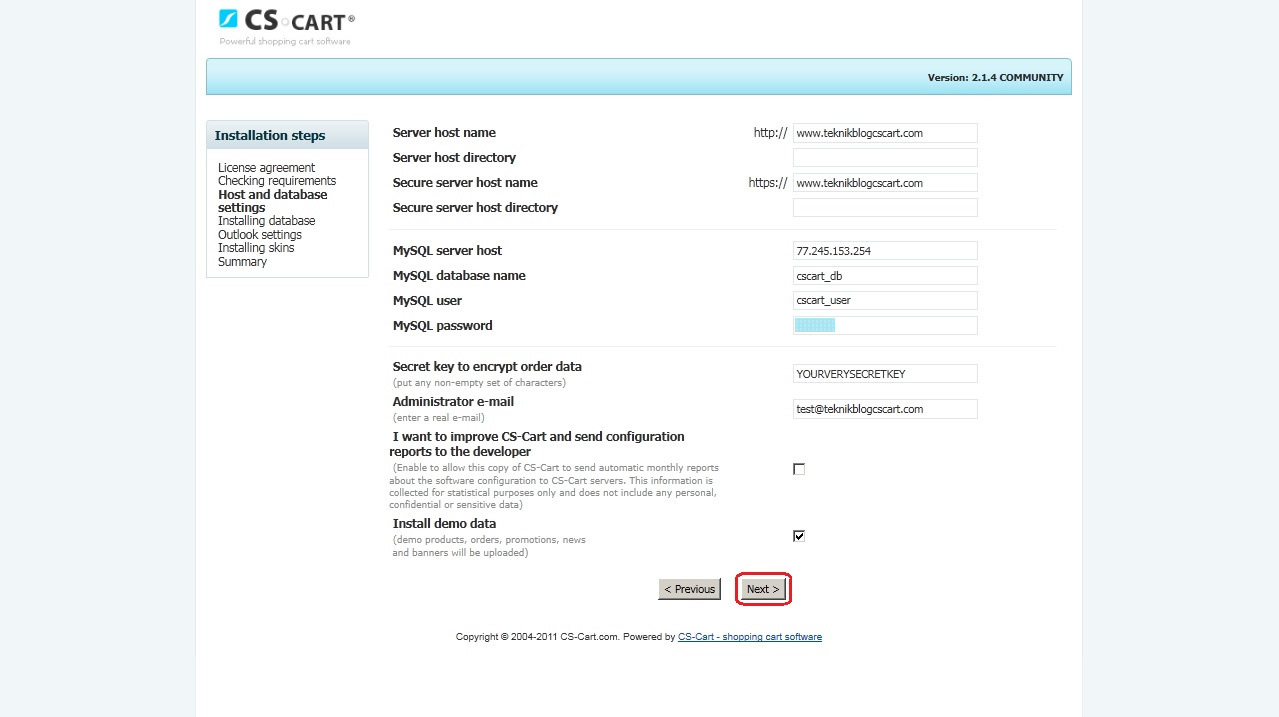Screen dimensions: 1279x717
Task: Click the Powerful shopping cart software tagline
Action: 285,42
